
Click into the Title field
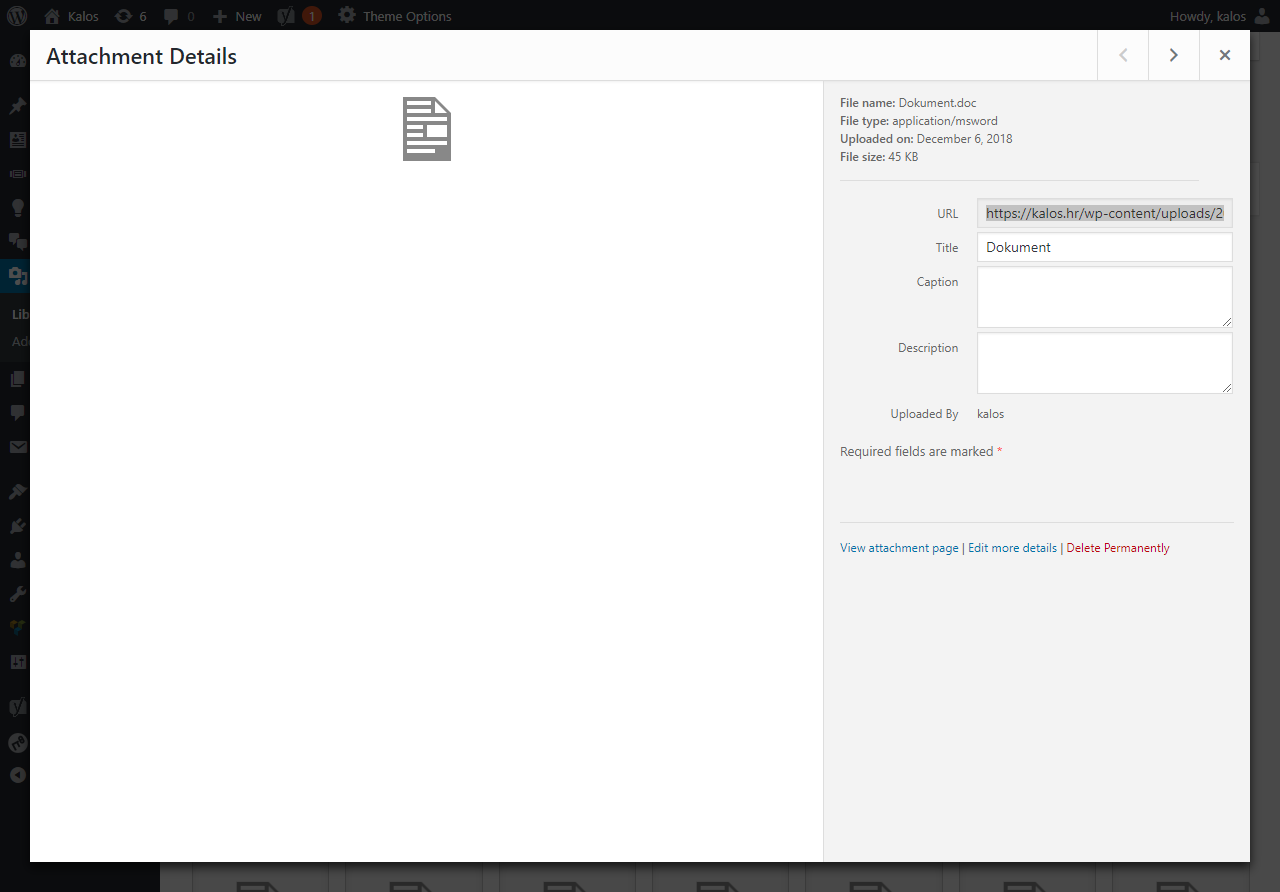tap(1104, 247)
